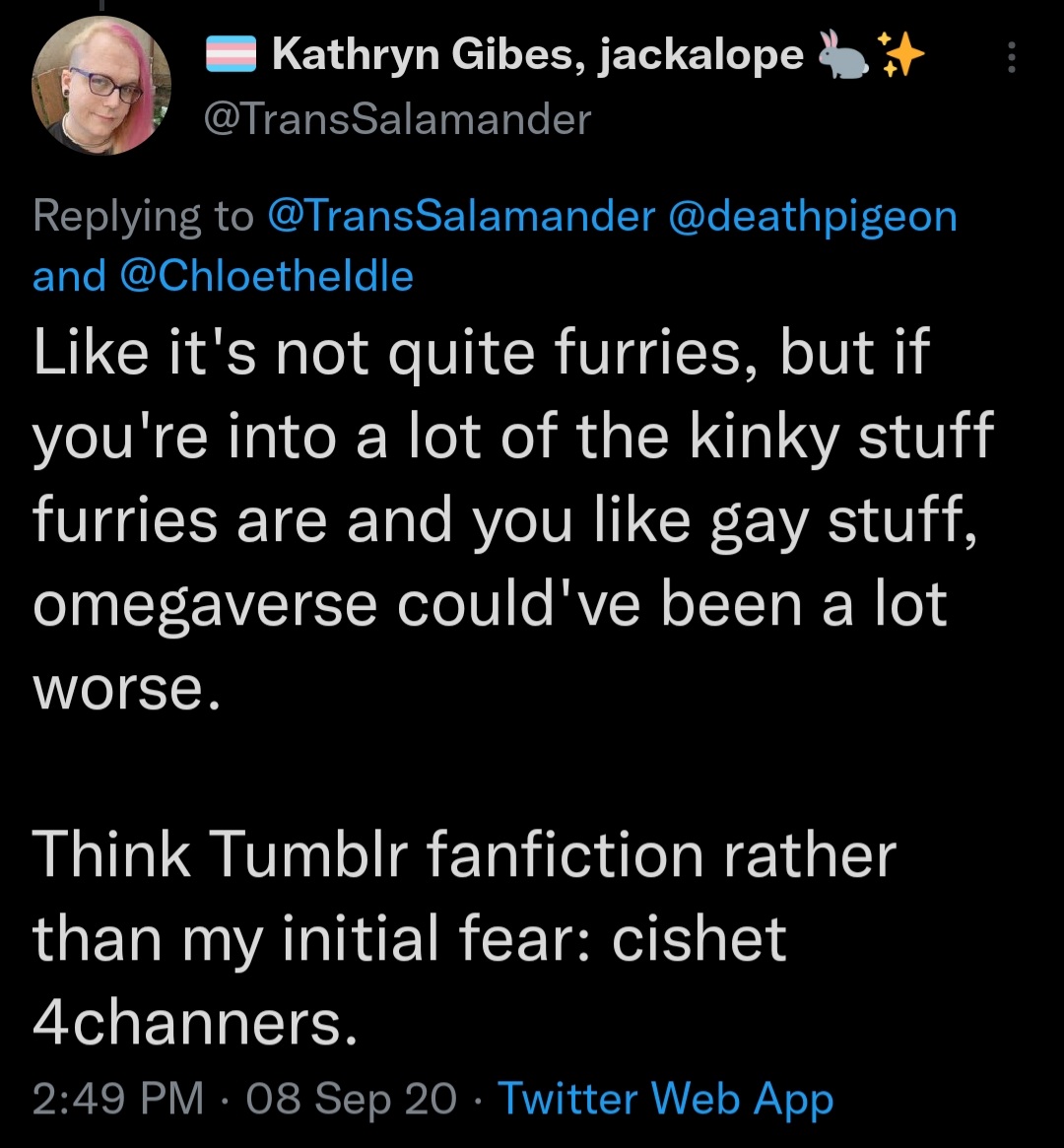Click the rabbit emoji beside the name
Screen dimensions: 1064x1148
(842, 54)
